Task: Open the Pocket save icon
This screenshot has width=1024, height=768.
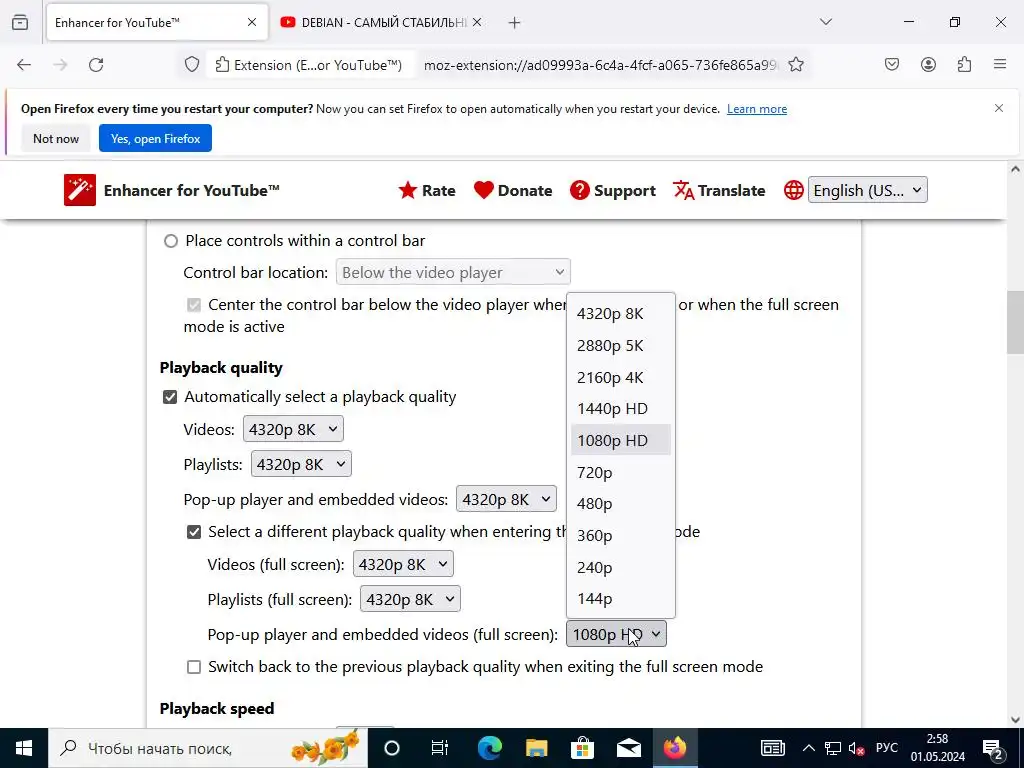Action: 892,64
